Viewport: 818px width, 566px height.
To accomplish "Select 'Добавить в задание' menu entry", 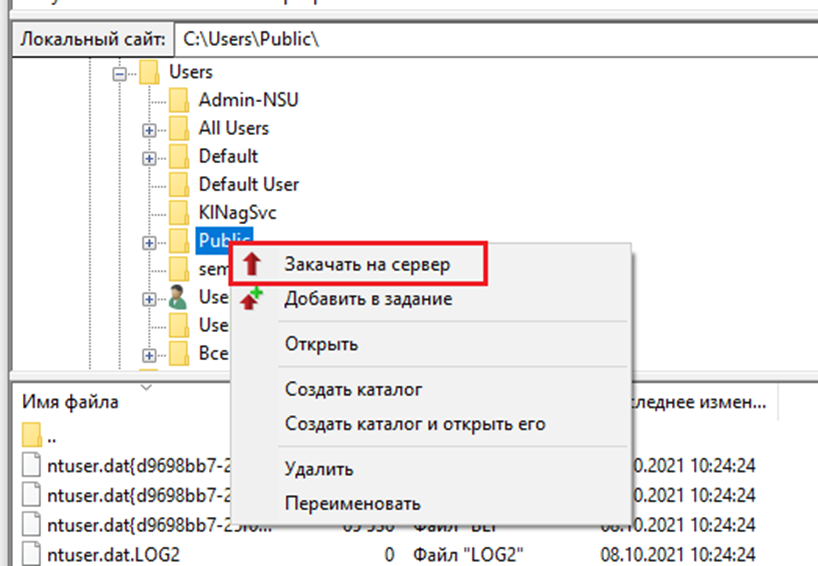I will tap(368, 298).
